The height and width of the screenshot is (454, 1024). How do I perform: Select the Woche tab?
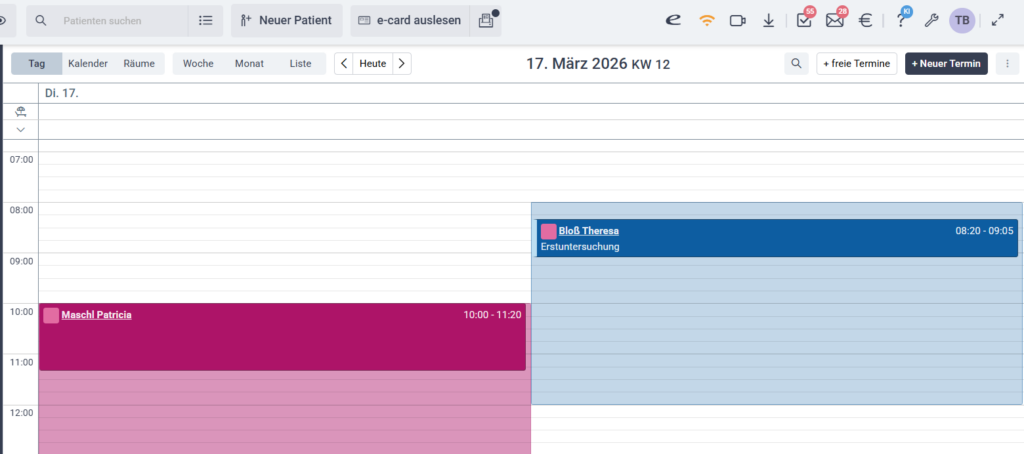(198, 64)
